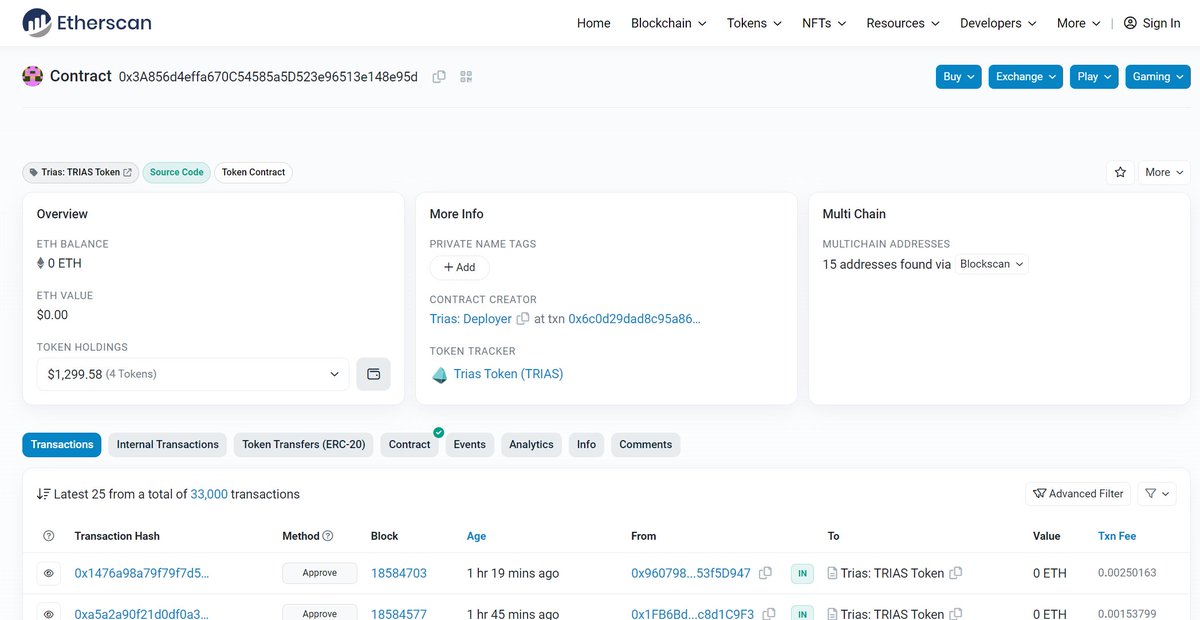Show the contract address QR code
Viewport: 1200px width, 620px height.
click(x=466, y=77)
